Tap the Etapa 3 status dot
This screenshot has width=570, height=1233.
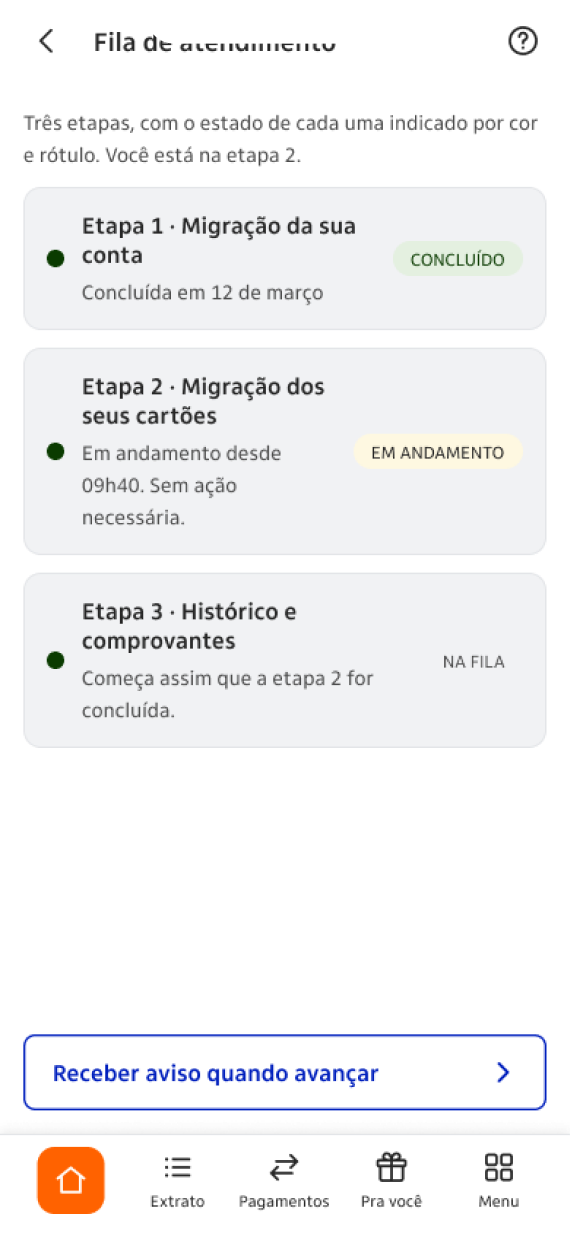(56, 661)
